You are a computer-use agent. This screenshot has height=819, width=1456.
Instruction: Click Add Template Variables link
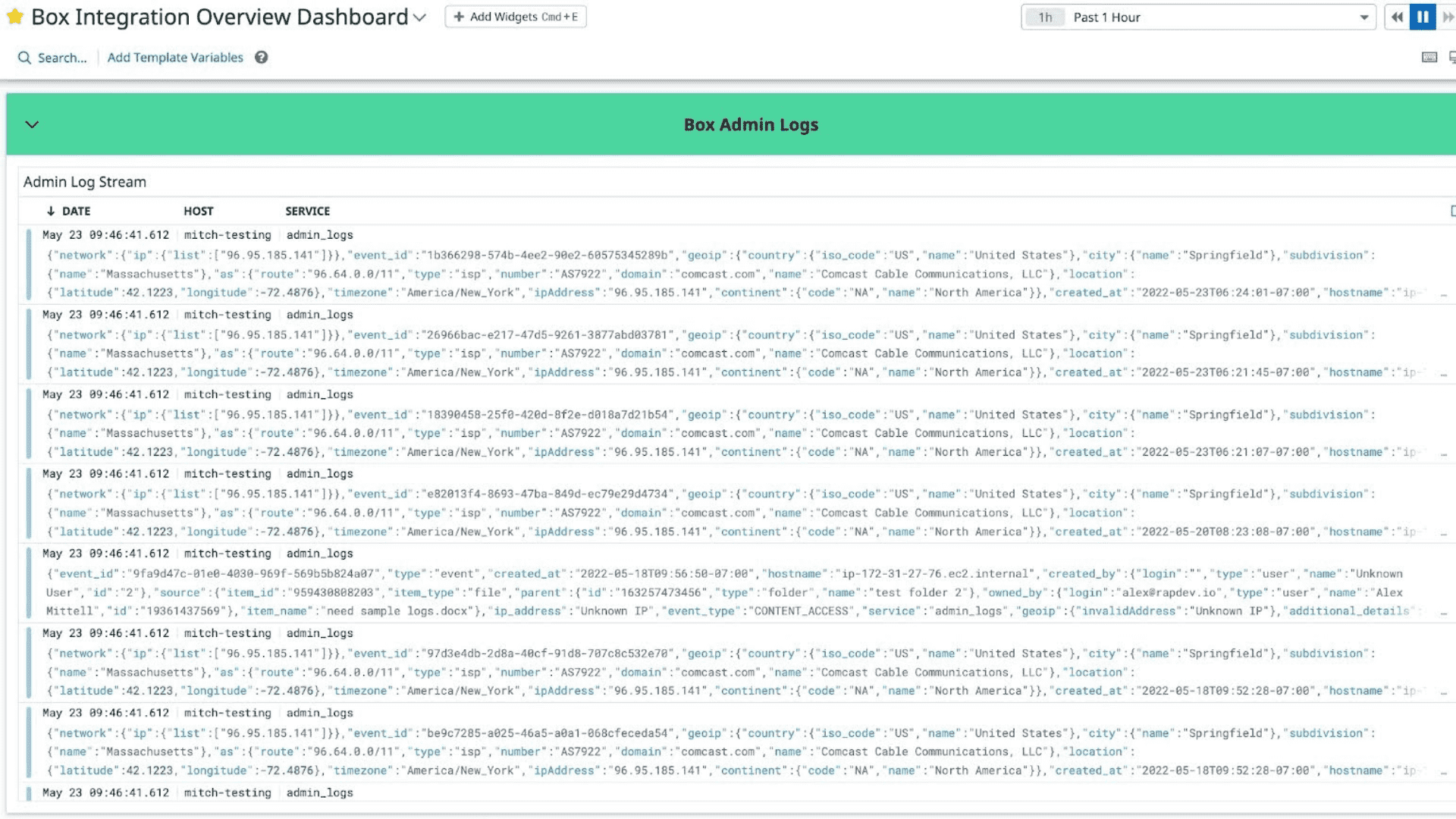(175, 58)
